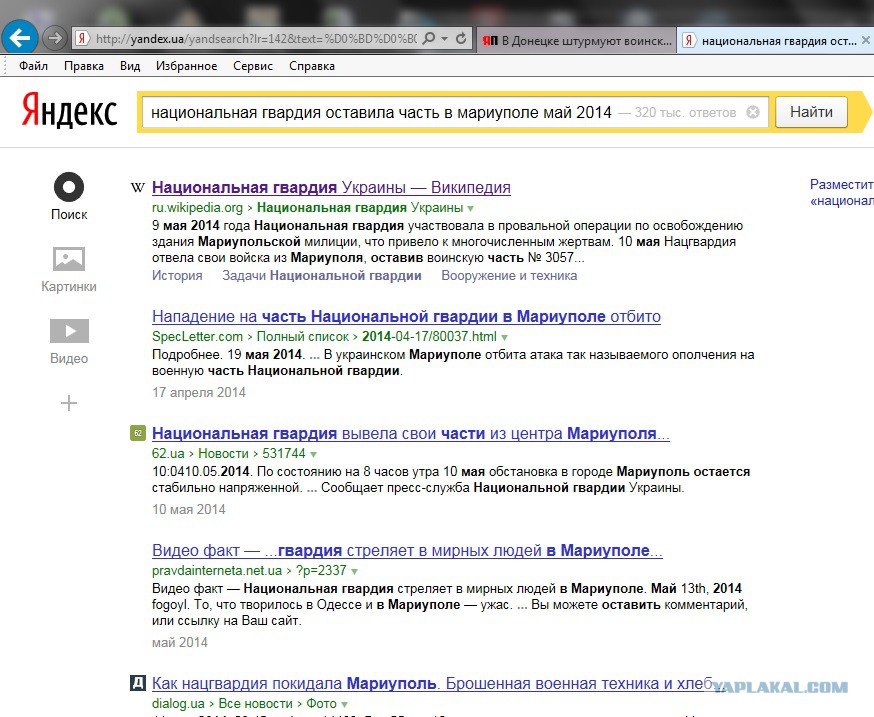874x717 pixels.
Task: Open 'Видео факт — ...гвардия стреляет' result
Action: [407, 551]
